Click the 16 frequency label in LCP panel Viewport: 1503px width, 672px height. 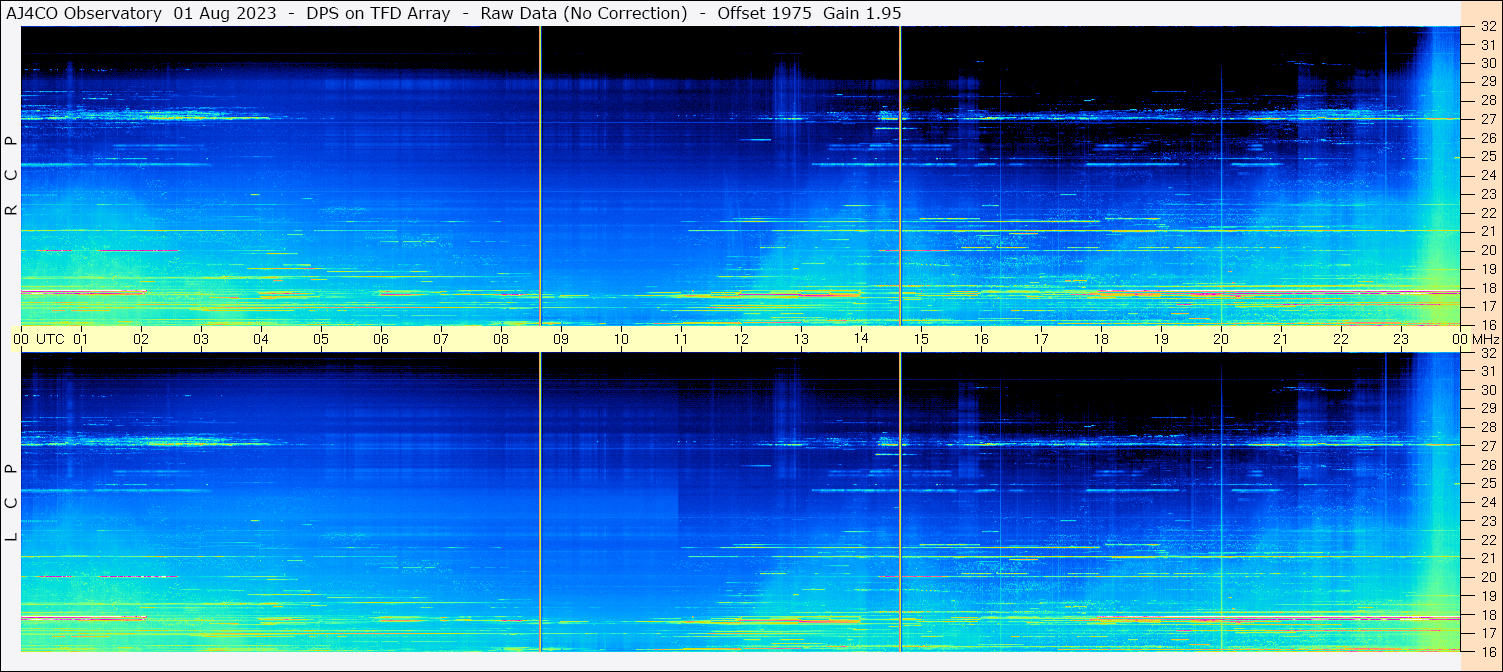click(x=1487, y=651)
